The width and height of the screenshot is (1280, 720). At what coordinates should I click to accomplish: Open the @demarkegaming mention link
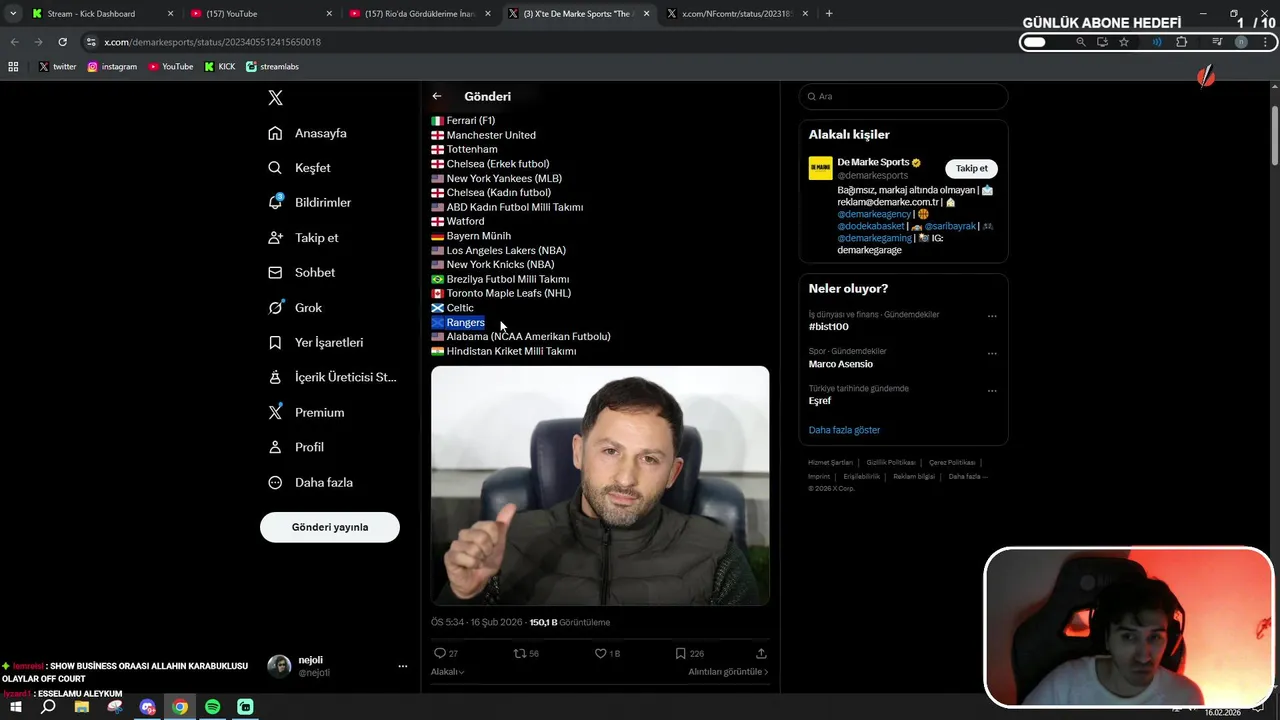click(874, 238)
